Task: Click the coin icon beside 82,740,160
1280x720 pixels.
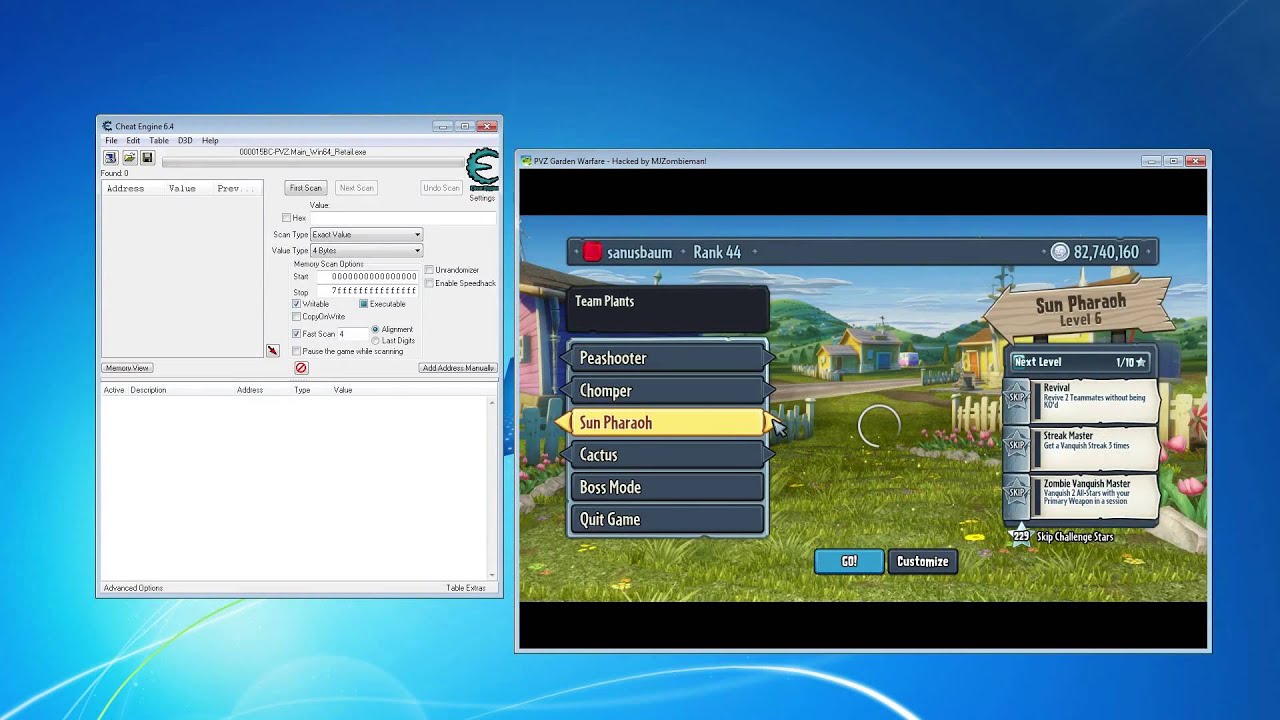Action: (1060, 252)
